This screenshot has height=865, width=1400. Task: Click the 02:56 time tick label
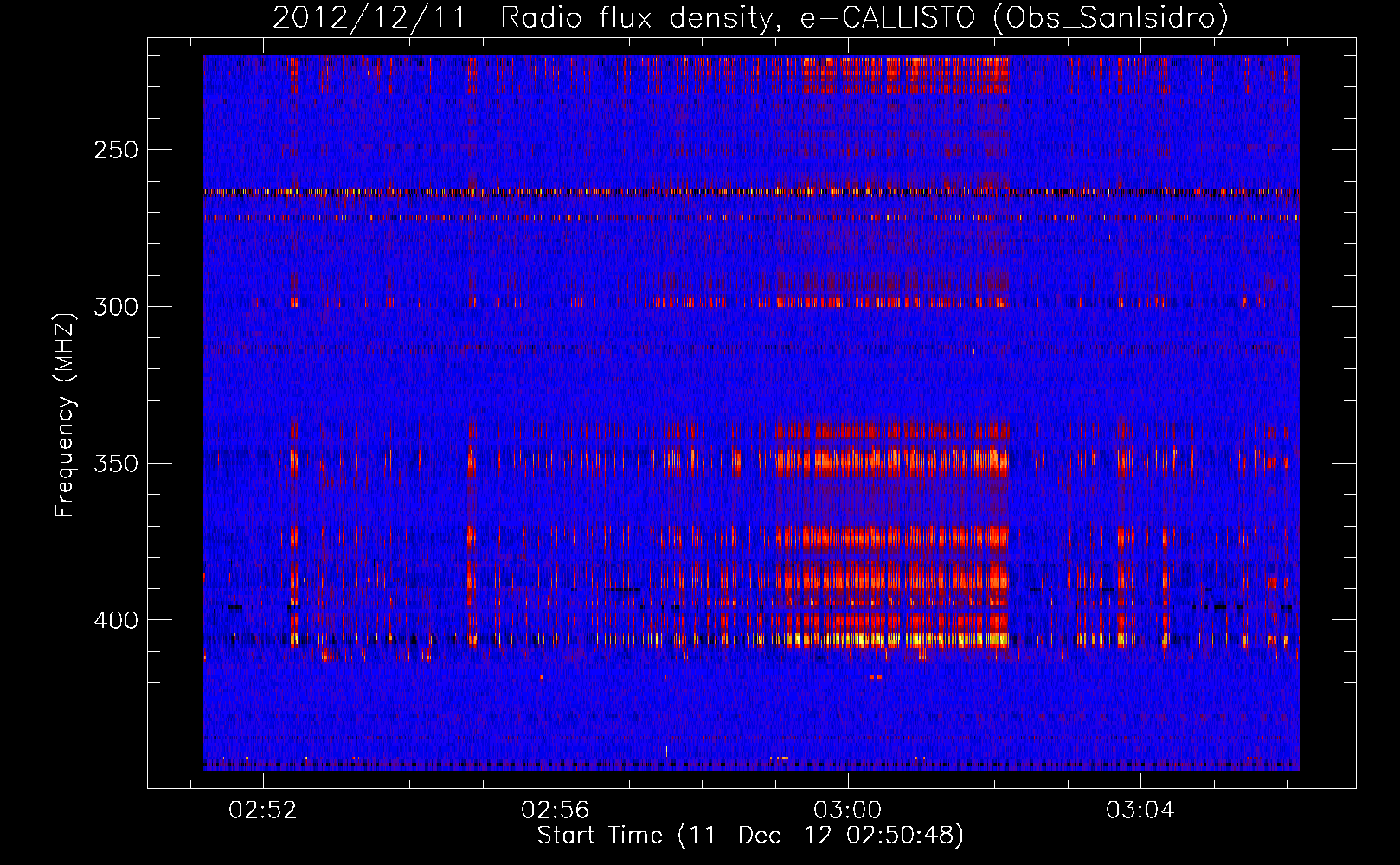tap(555, 810)
